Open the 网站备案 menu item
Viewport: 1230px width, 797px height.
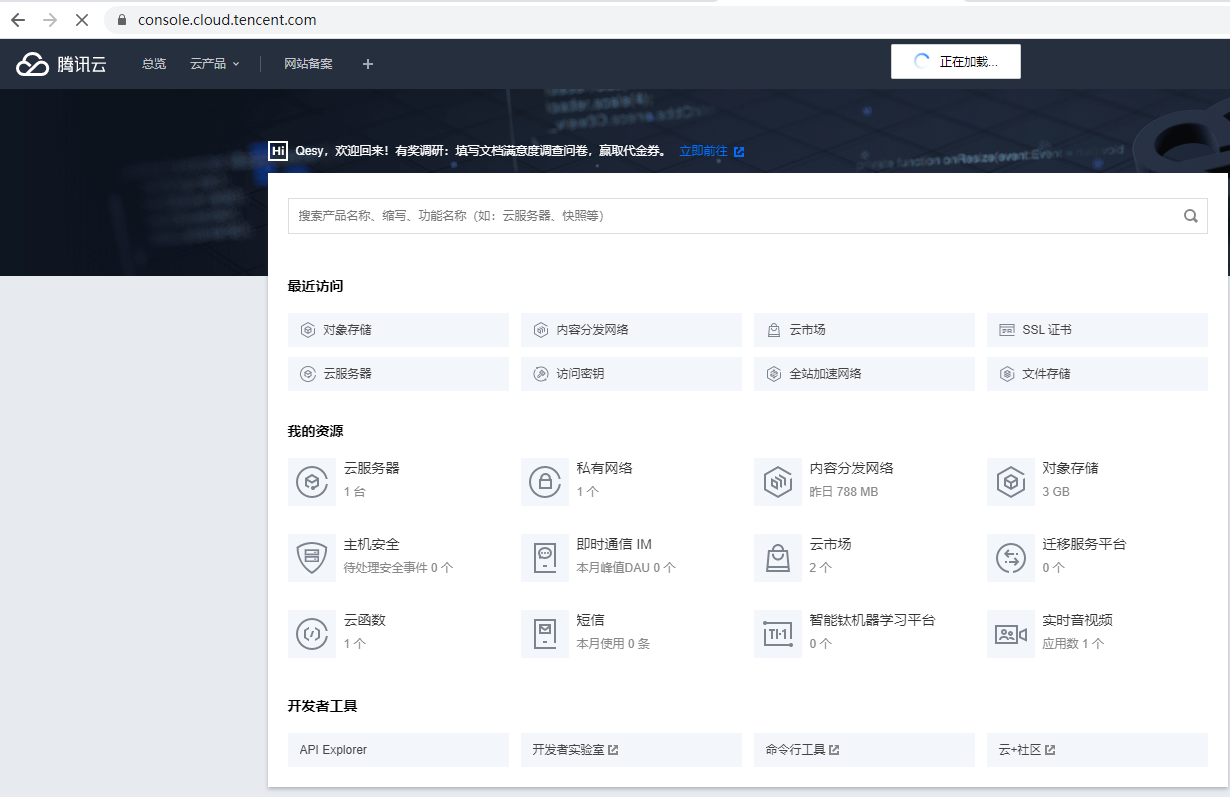point(308,64)
